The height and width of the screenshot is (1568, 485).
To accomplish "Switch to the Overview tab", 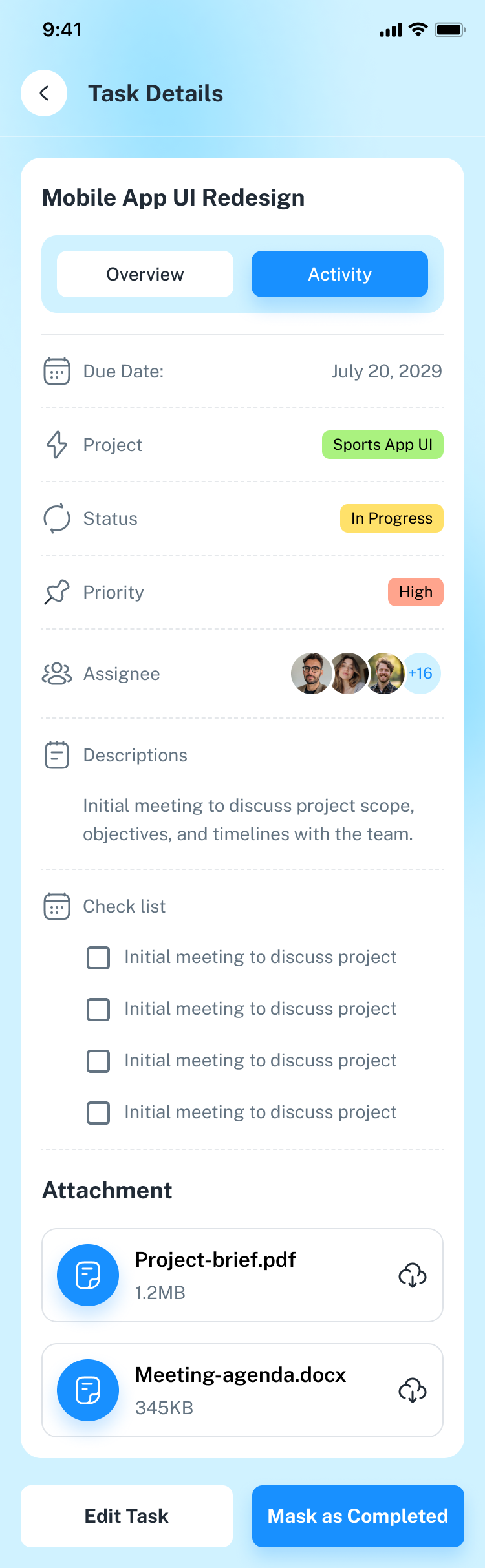I will [145, 274].
